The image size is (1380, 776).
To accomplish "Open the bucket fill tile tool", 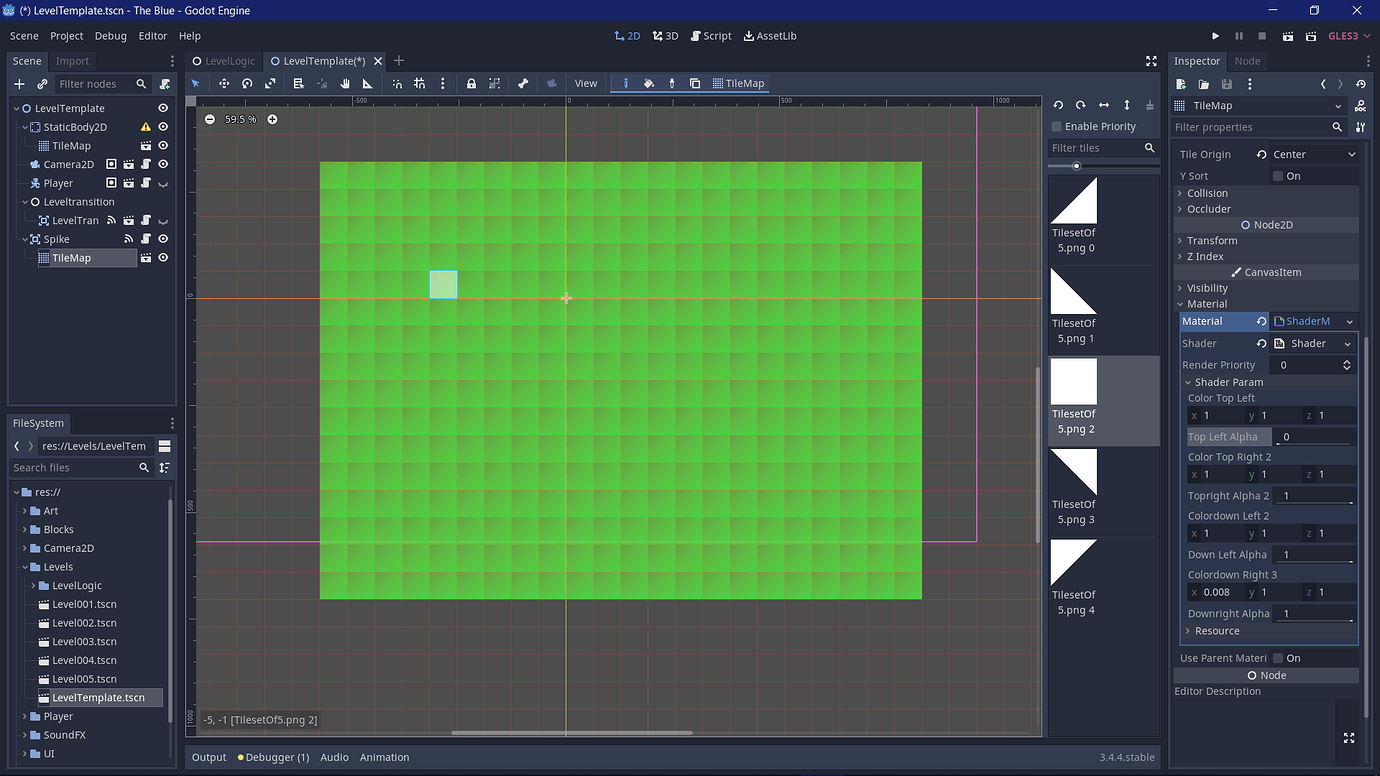I will pos(647,83).
